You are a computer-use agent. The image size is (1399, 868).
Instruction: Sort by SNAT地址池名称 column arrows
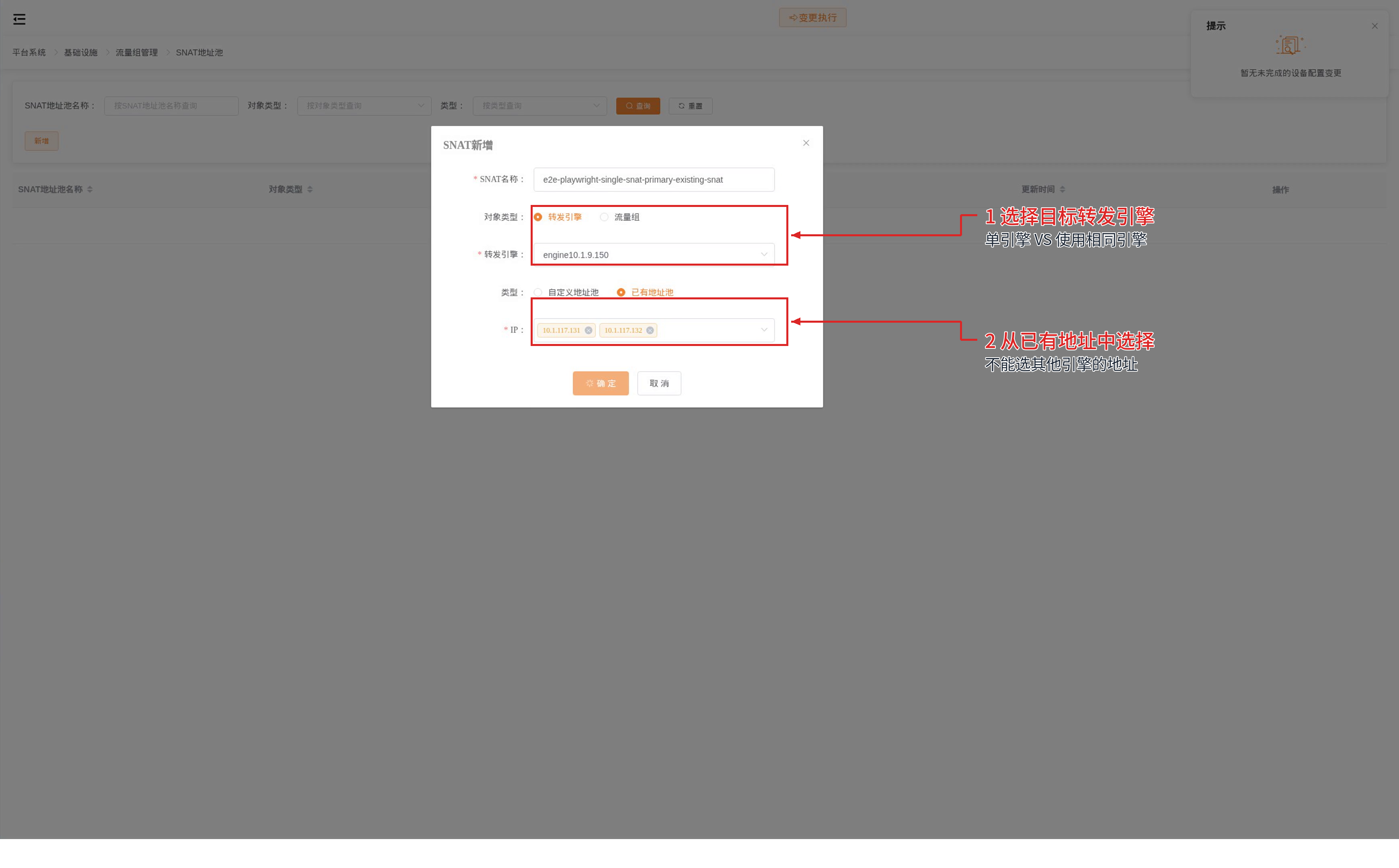[90, 189]
